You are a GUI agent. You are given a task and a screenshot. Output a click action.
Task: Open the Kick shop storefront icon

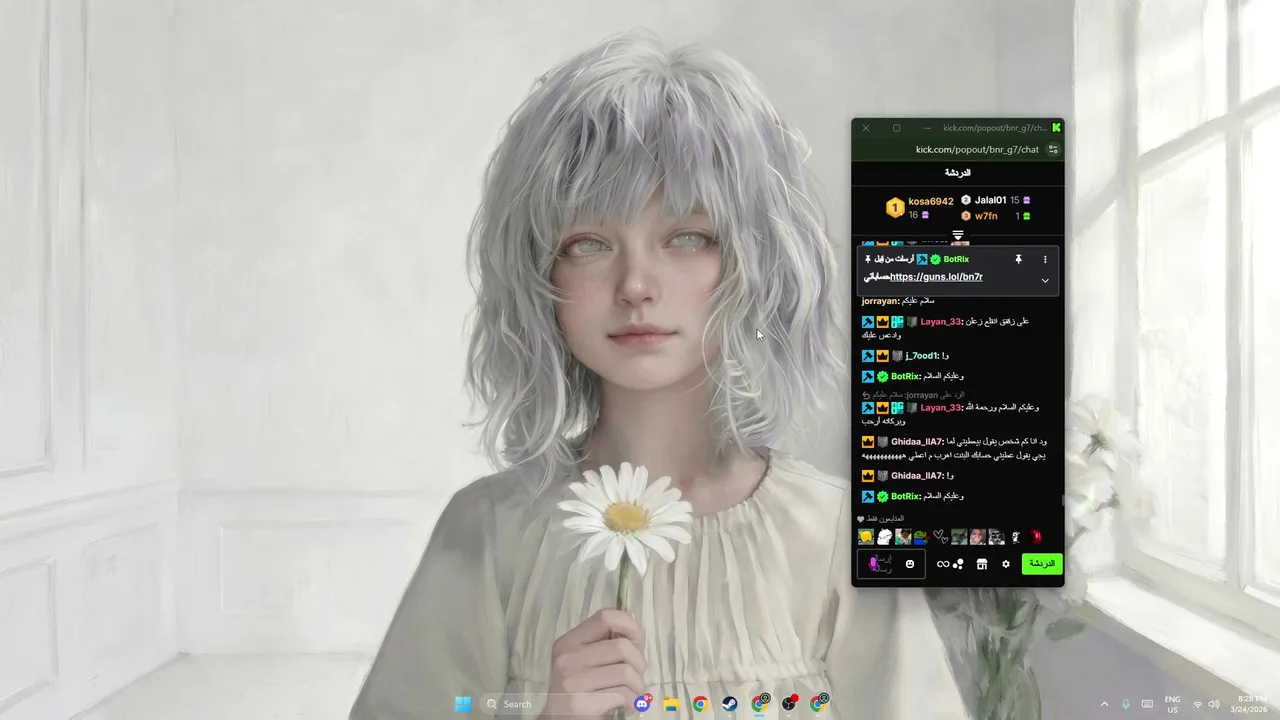click(x=982, y=564)
